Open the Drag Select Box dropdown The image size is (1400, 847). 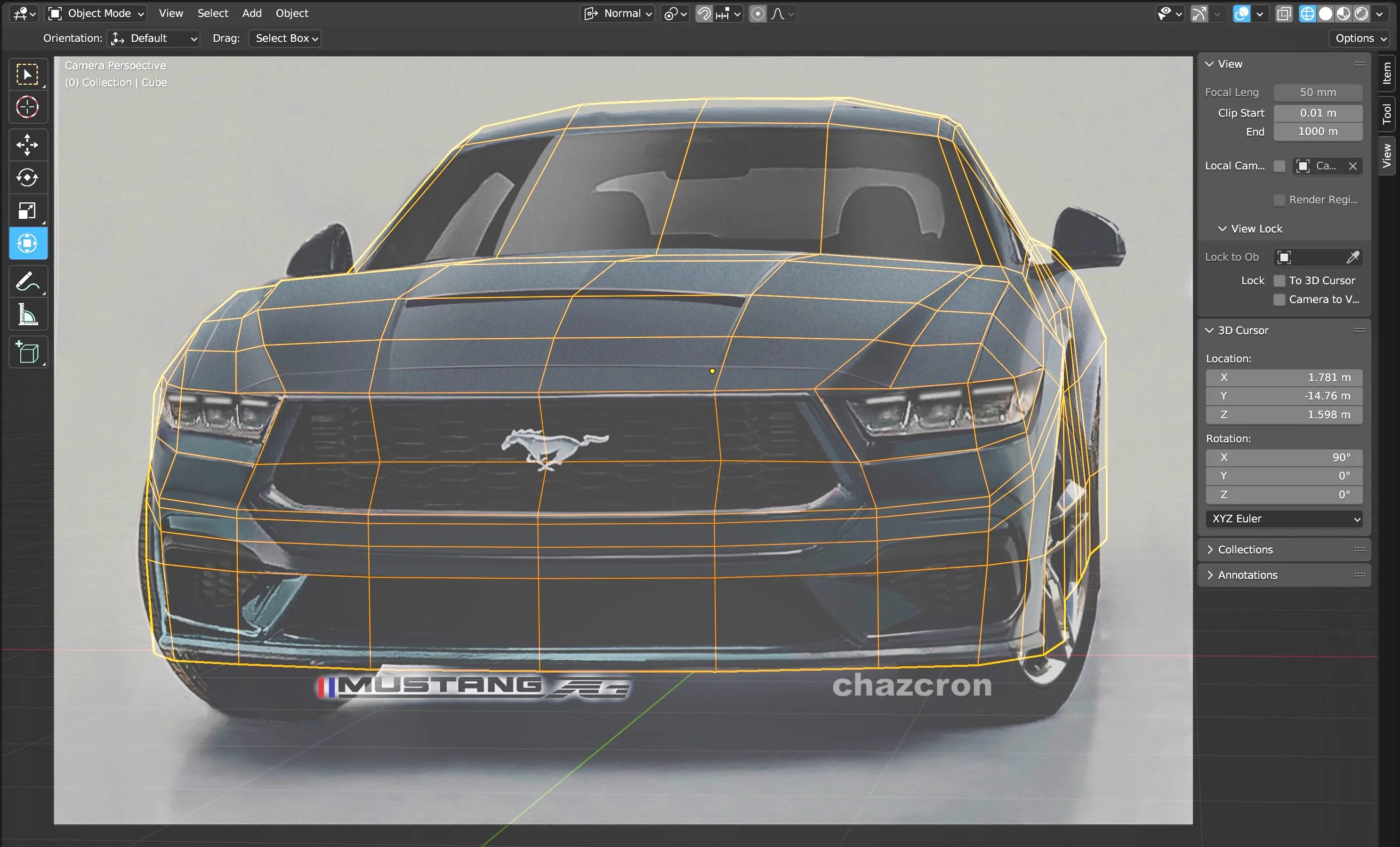tap(285, 38)
